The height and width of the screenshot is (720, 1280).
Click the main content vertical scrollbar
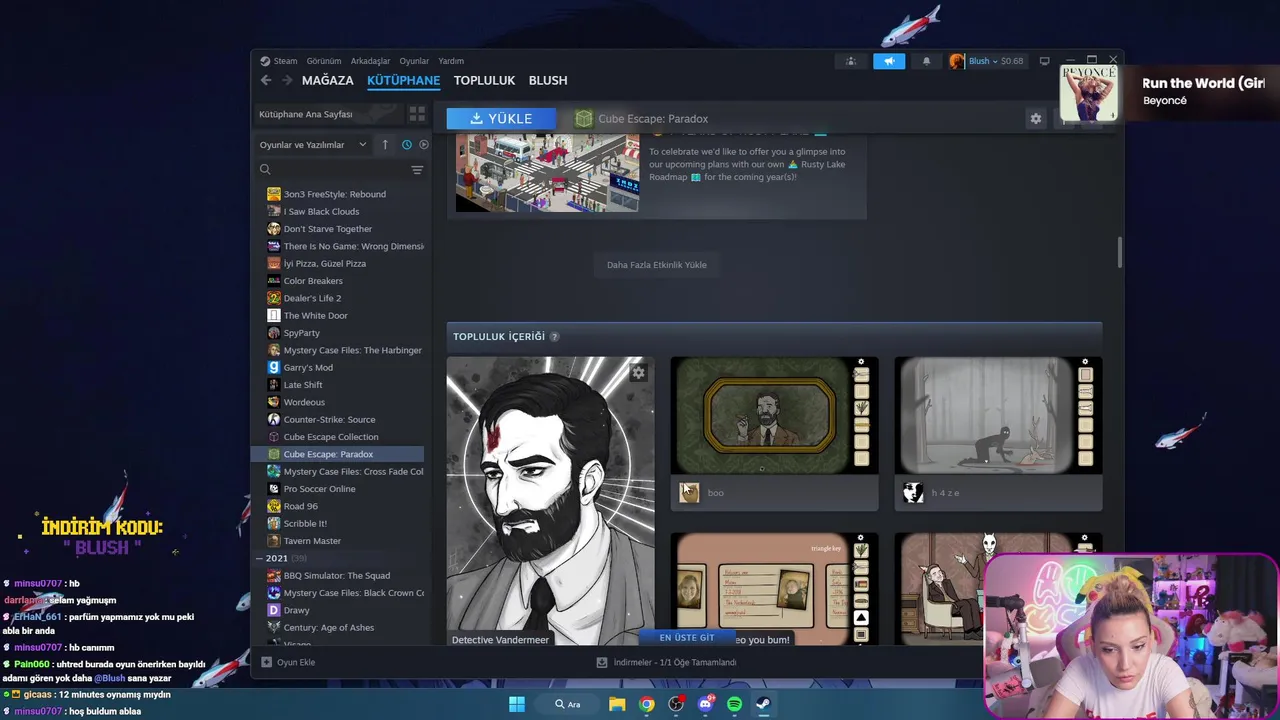click(x=1119, y=252)
